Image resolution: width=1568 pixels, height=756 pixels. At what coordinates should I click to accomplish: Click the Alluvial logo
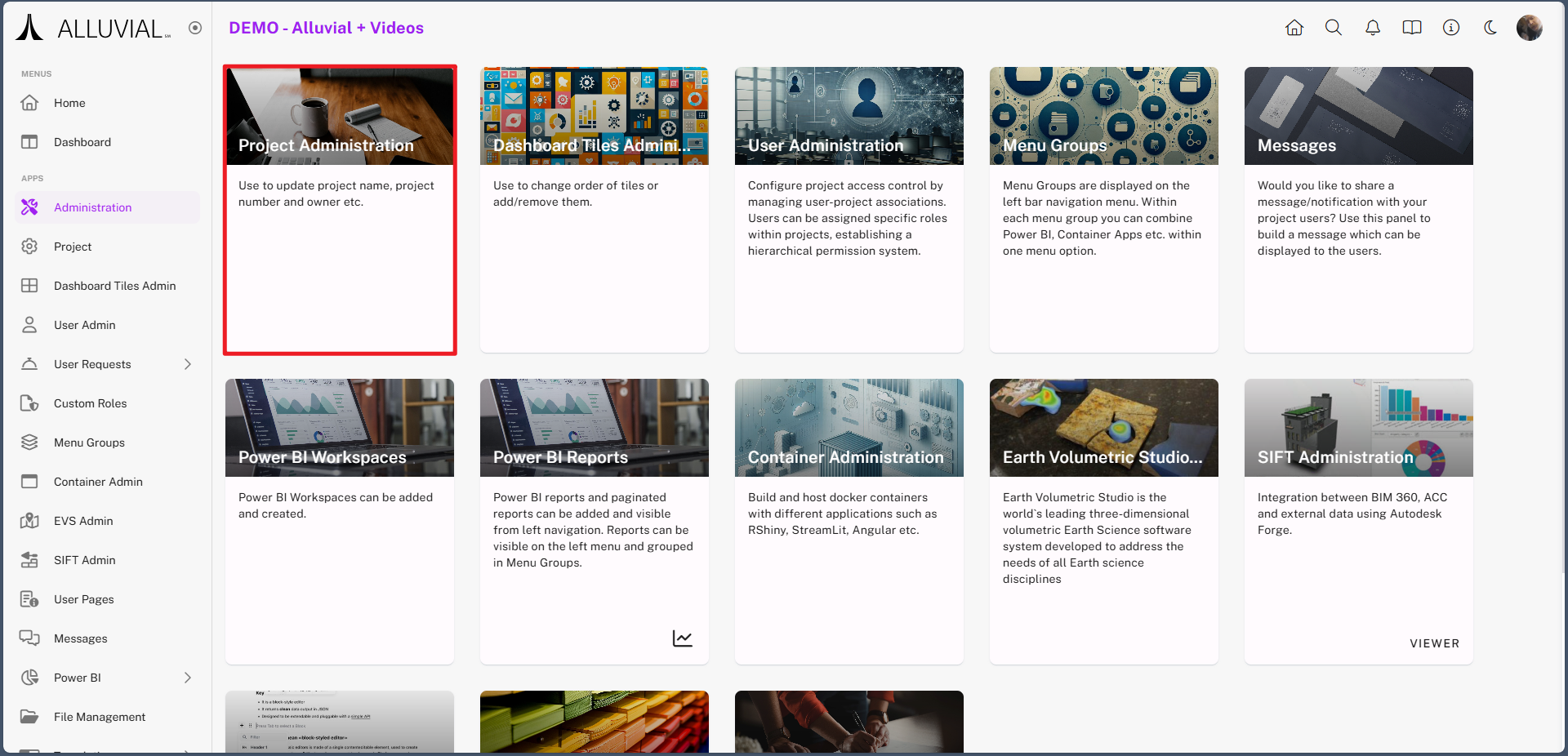point(93,29)
